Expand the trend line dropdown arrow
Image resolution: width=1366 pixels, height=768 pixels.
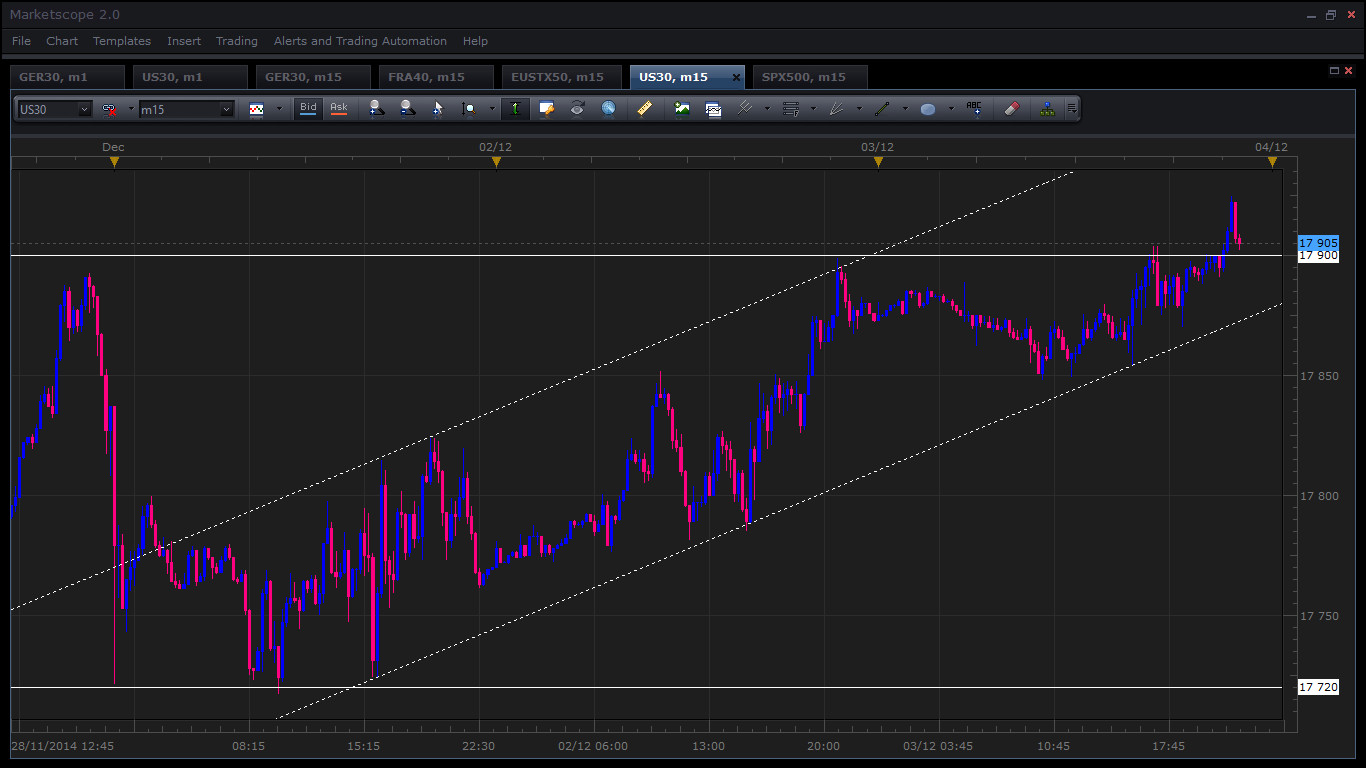(905, 109)
